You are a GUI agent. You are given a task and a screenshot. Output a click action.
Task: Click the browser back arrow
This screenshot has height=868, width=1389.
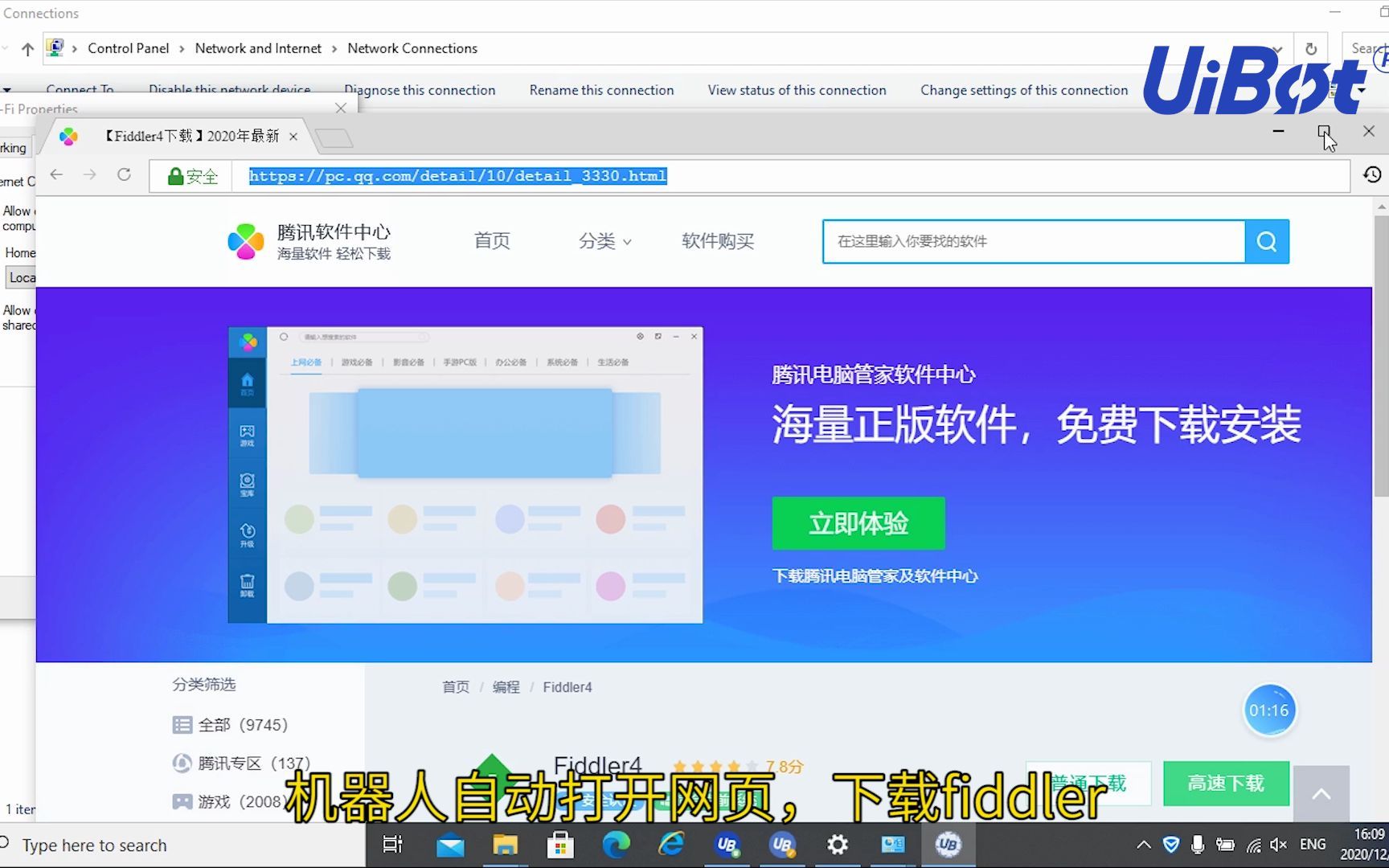(x=56, y=175)
